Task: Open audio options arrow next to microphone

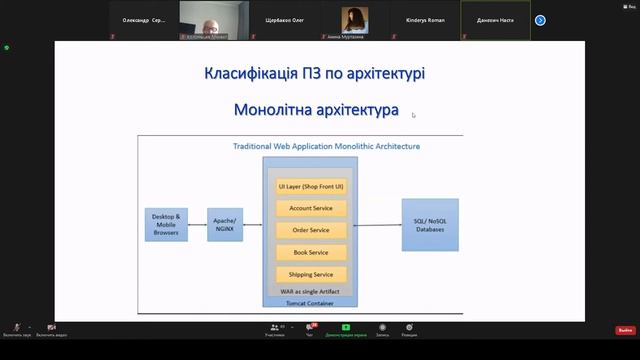Action: [x=29, y=327]
